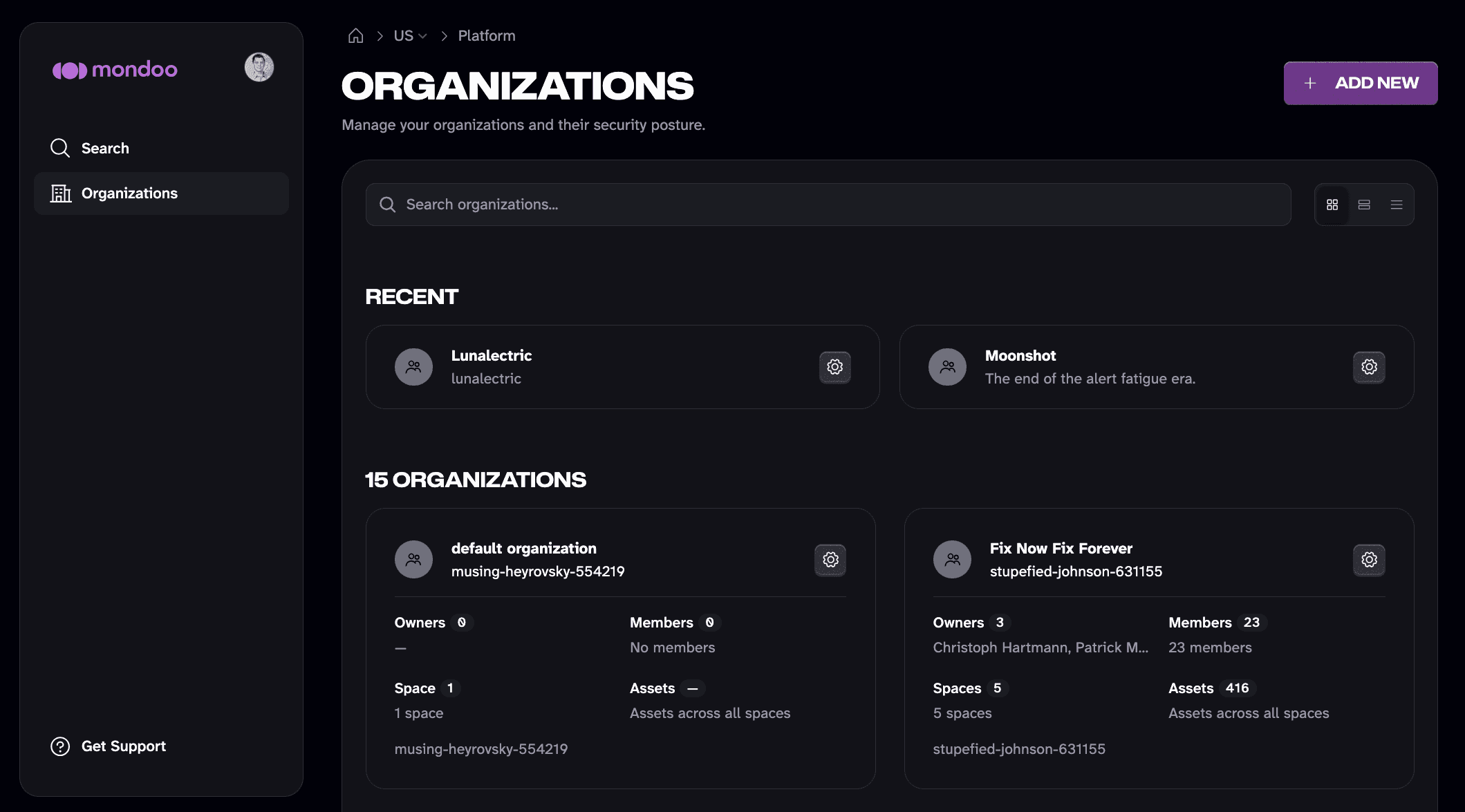Open Moonshot settings gear
Image resolution: width=1465 pixels, height=812 pixels.
pos(1369,367)
